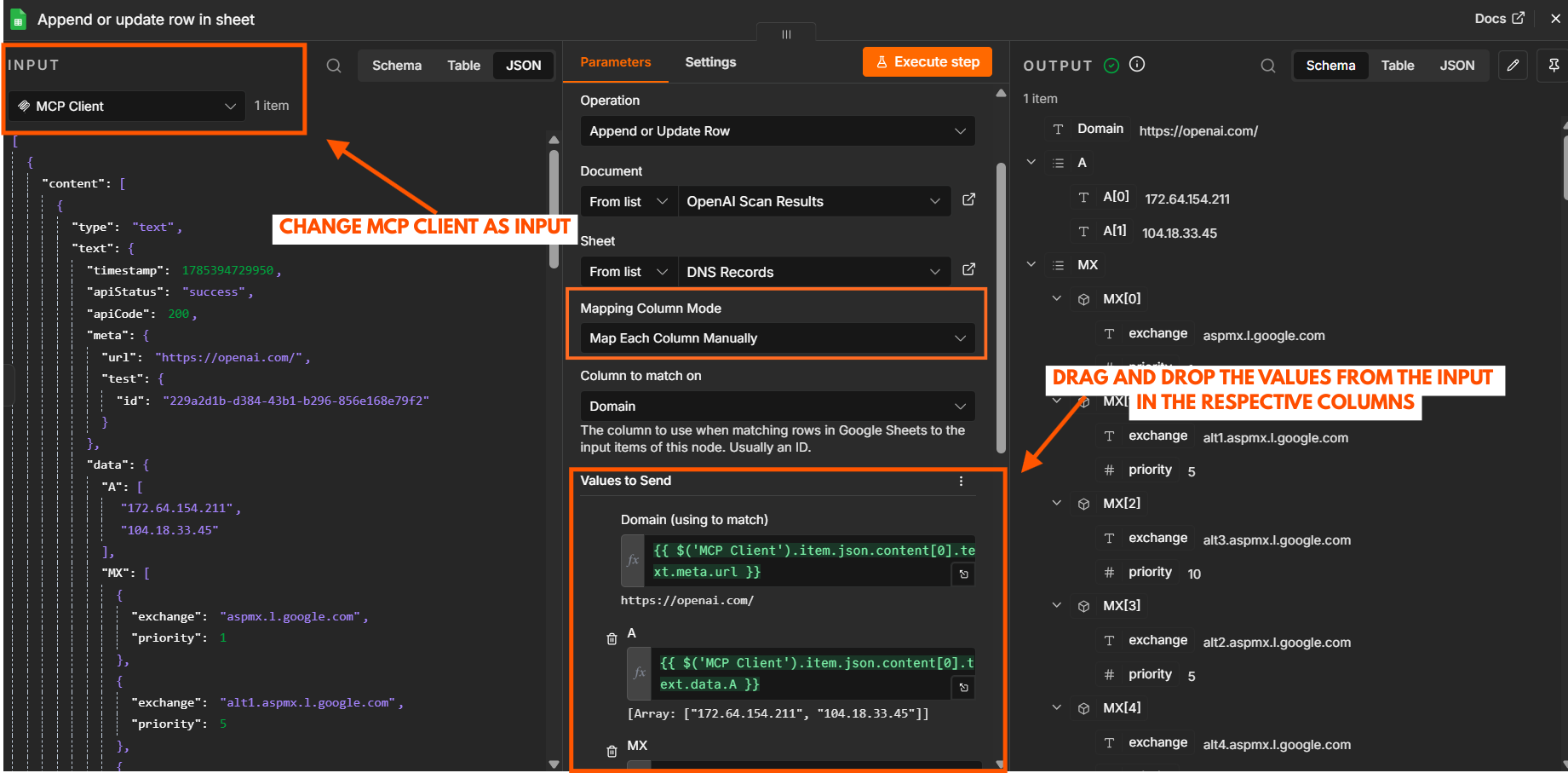Click the Execute step button
This screenshot has height=773, width=1568.
[928, 61]
